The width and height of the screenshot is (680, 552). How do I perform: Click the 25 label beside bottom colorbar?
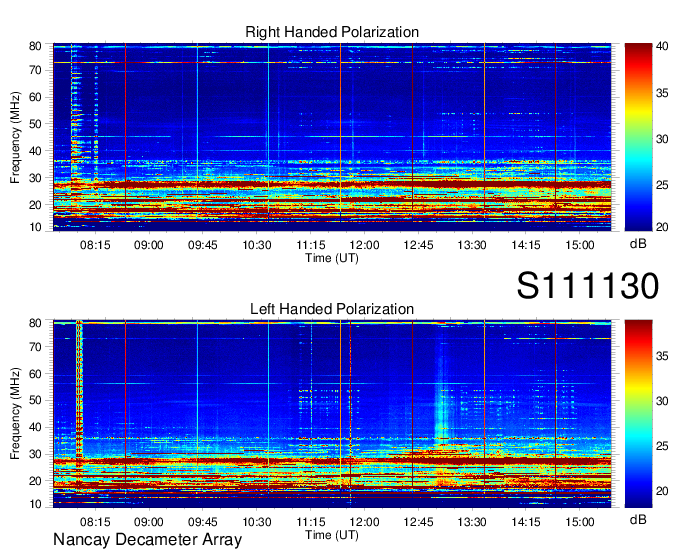click(662, 446)
